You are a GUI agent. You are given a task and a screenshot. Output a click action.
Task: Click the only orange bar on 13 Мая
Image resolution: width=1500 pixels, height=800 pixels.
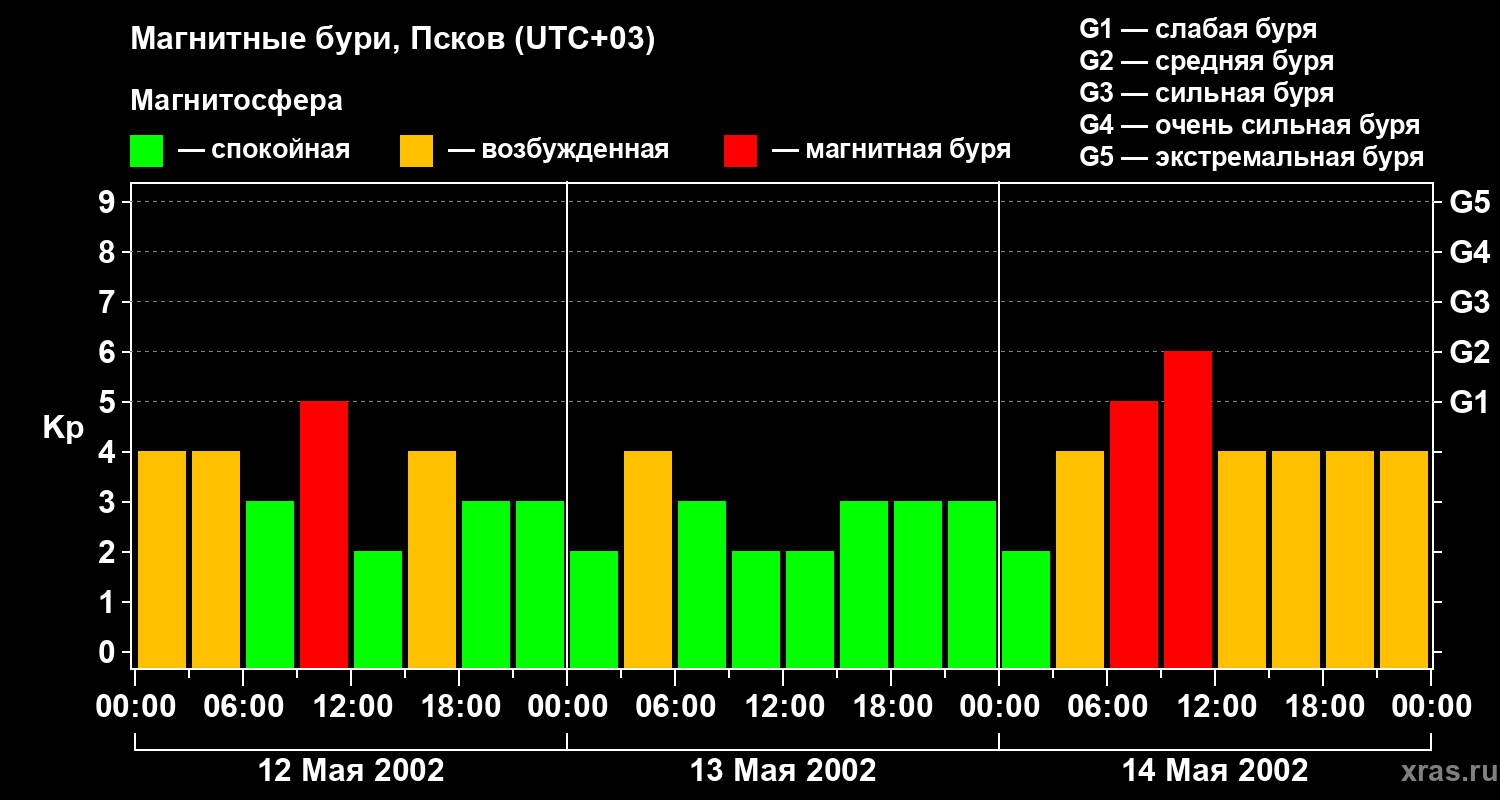[648, 559]
